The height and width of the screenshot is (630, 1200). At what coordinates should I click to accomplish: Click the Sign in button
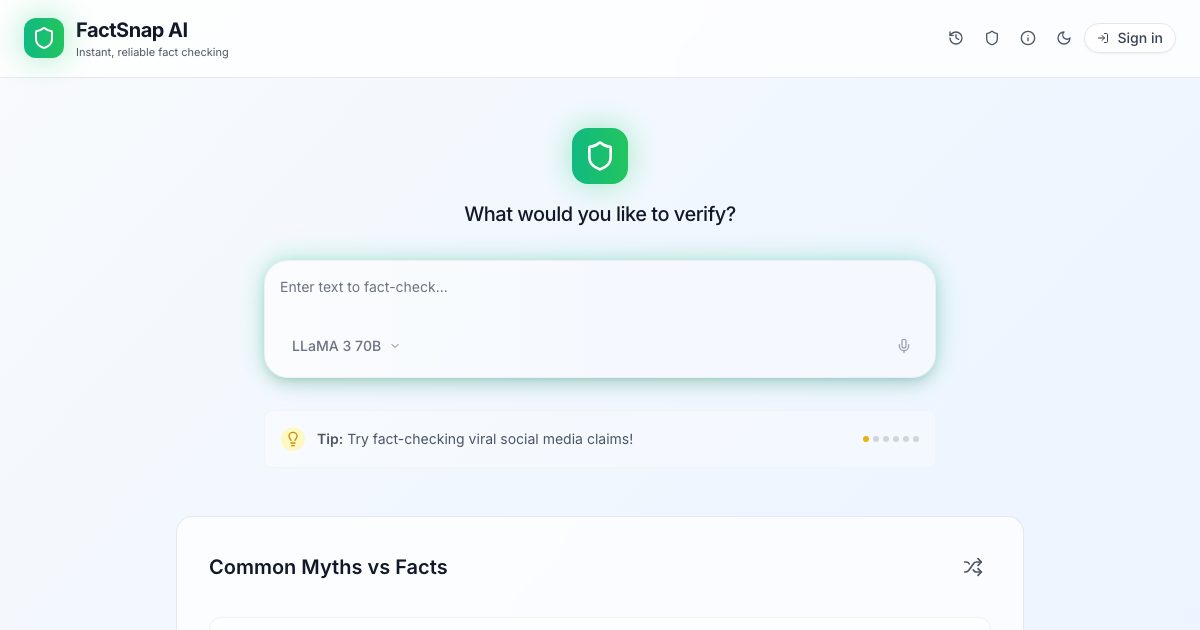point(1130,38)
